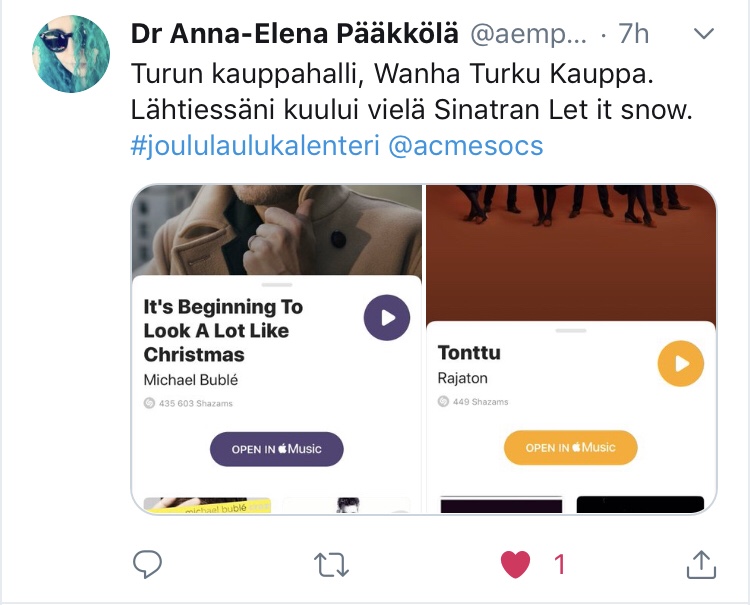Expand the tweet options chevron
Image resolution: width=750 pixels, height=605 pixels.
(x=704, y=33)
